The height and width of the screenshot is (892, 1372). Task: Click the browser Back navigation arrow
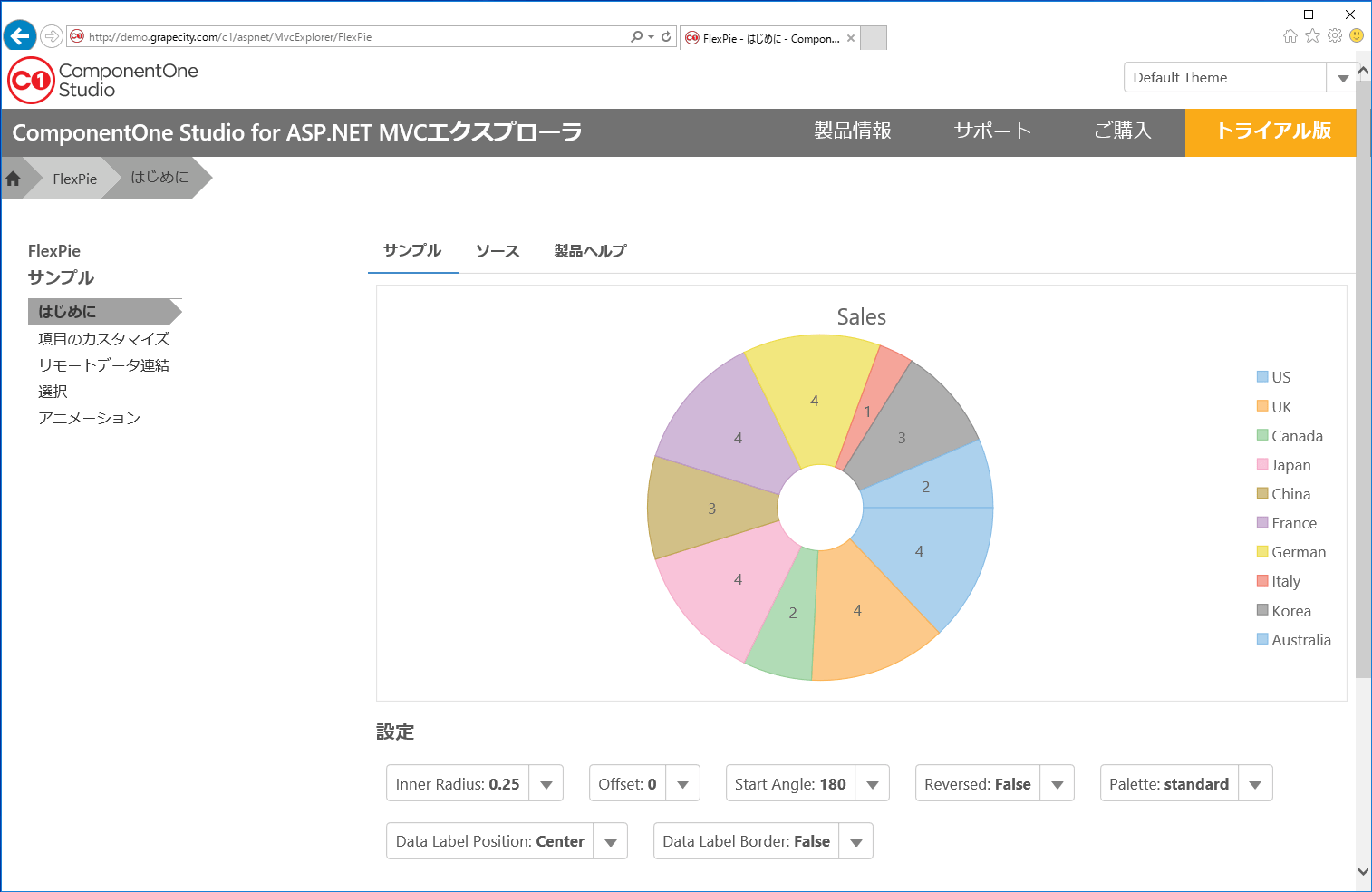[x=19, y=35]
